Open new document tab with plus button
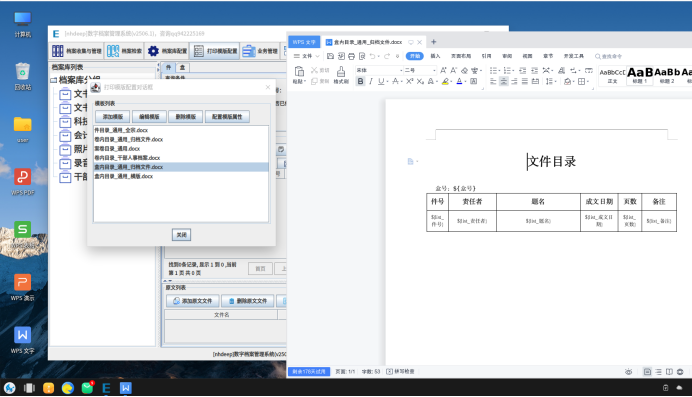This screenshot has width=692, height=397. tap(433, 42)
